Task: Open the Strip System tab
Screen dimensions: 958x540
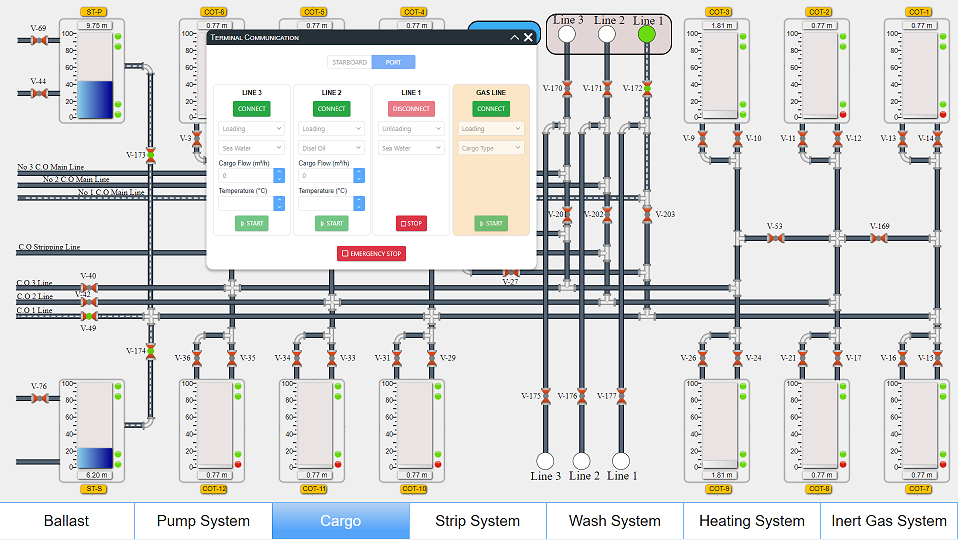Action: pos(478,521)
